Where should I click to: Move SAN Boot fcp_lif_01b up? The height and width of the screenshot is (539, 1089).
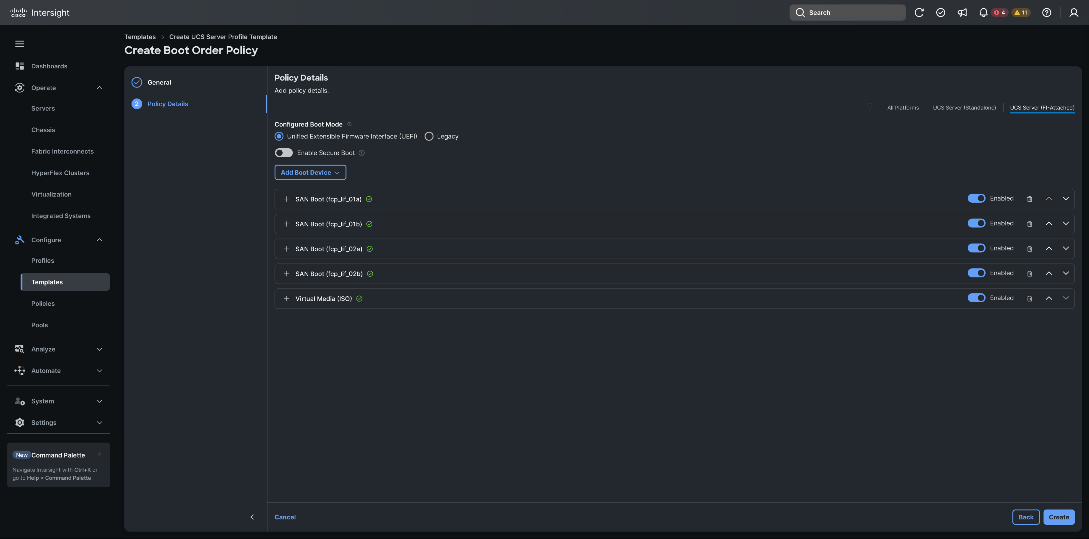(x=1049, y=224)
